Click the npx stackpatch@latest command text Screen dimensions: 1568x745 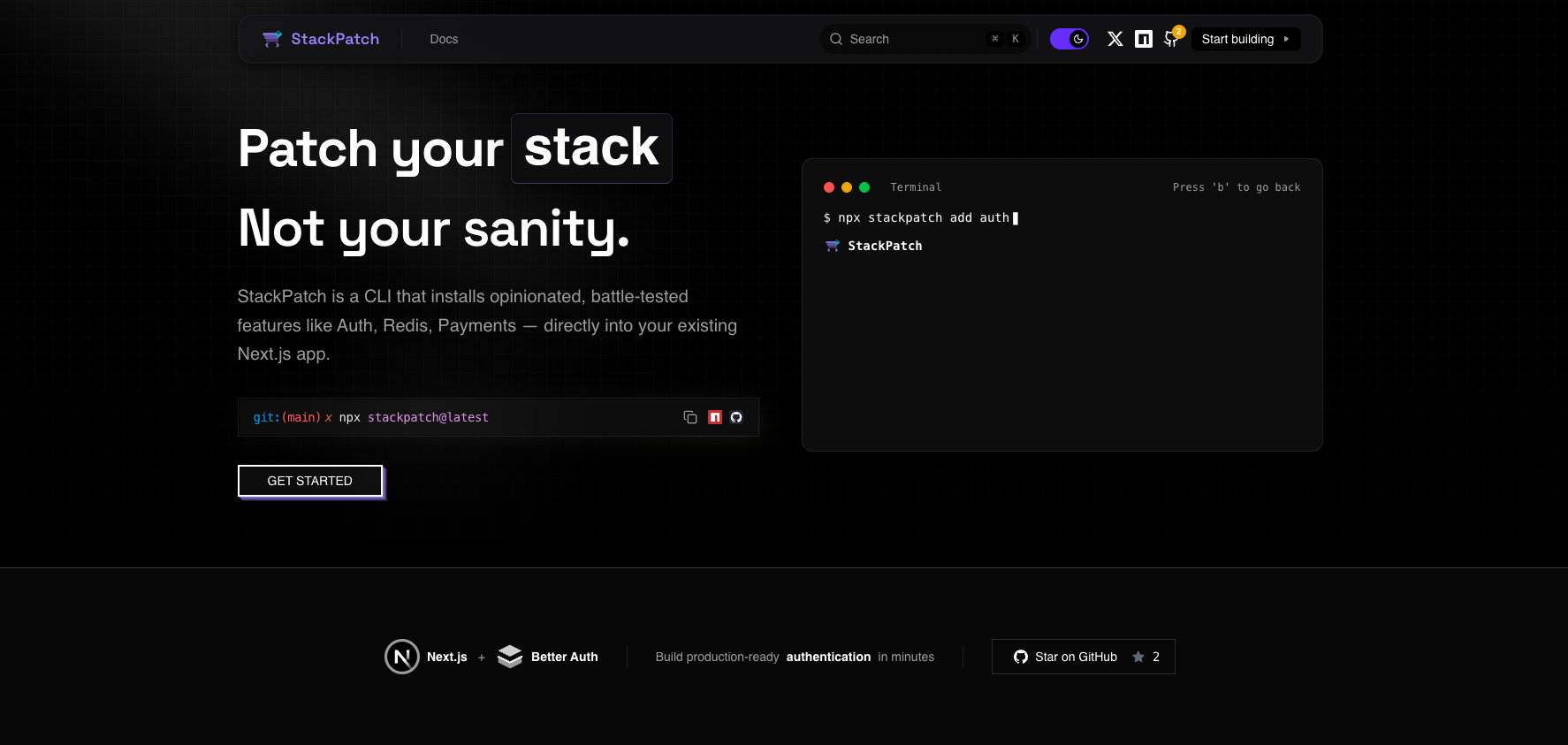coord(414,417)
